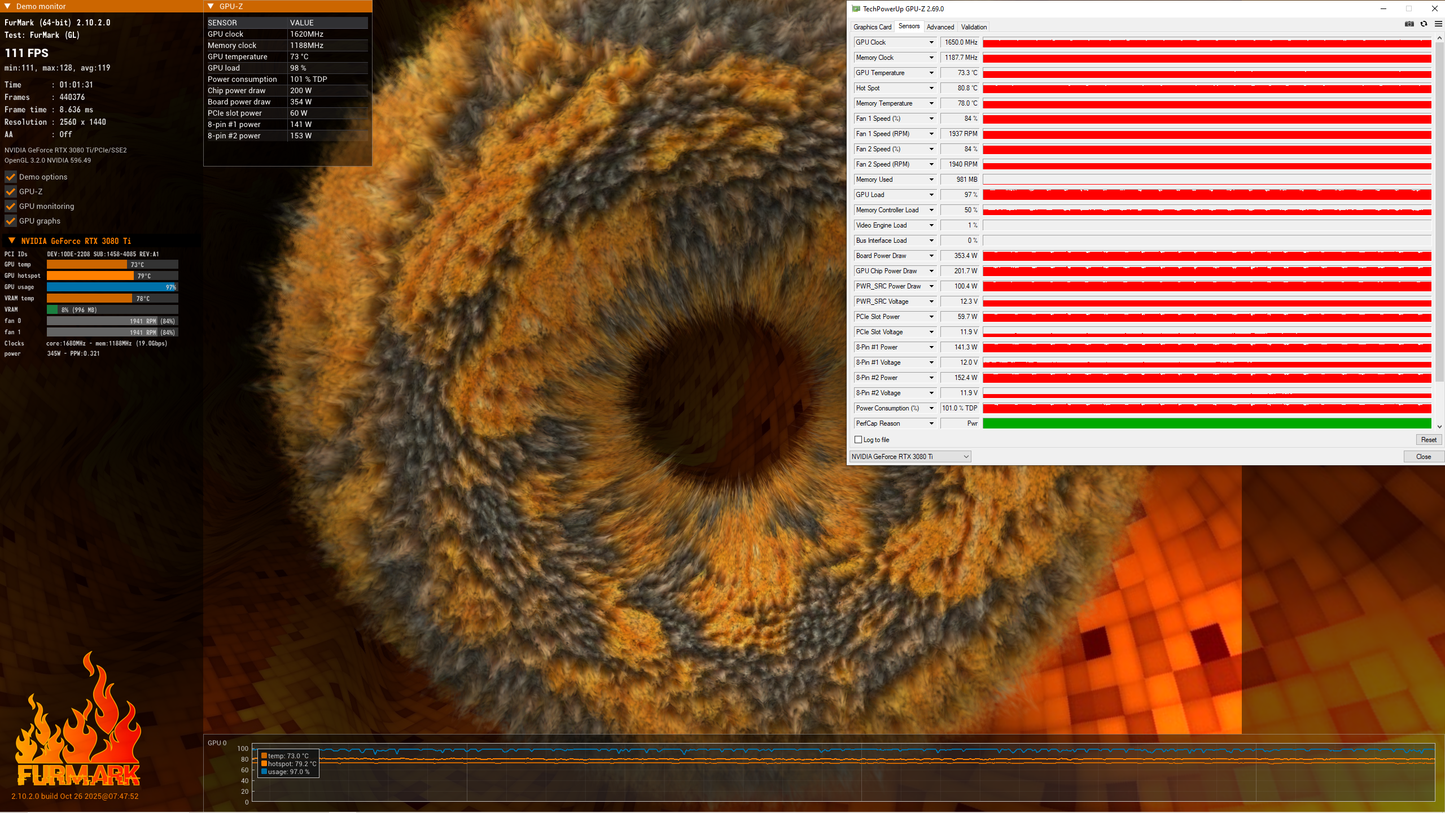Collapse the GPU-Z overlay panel triangle

pos(212,6)
